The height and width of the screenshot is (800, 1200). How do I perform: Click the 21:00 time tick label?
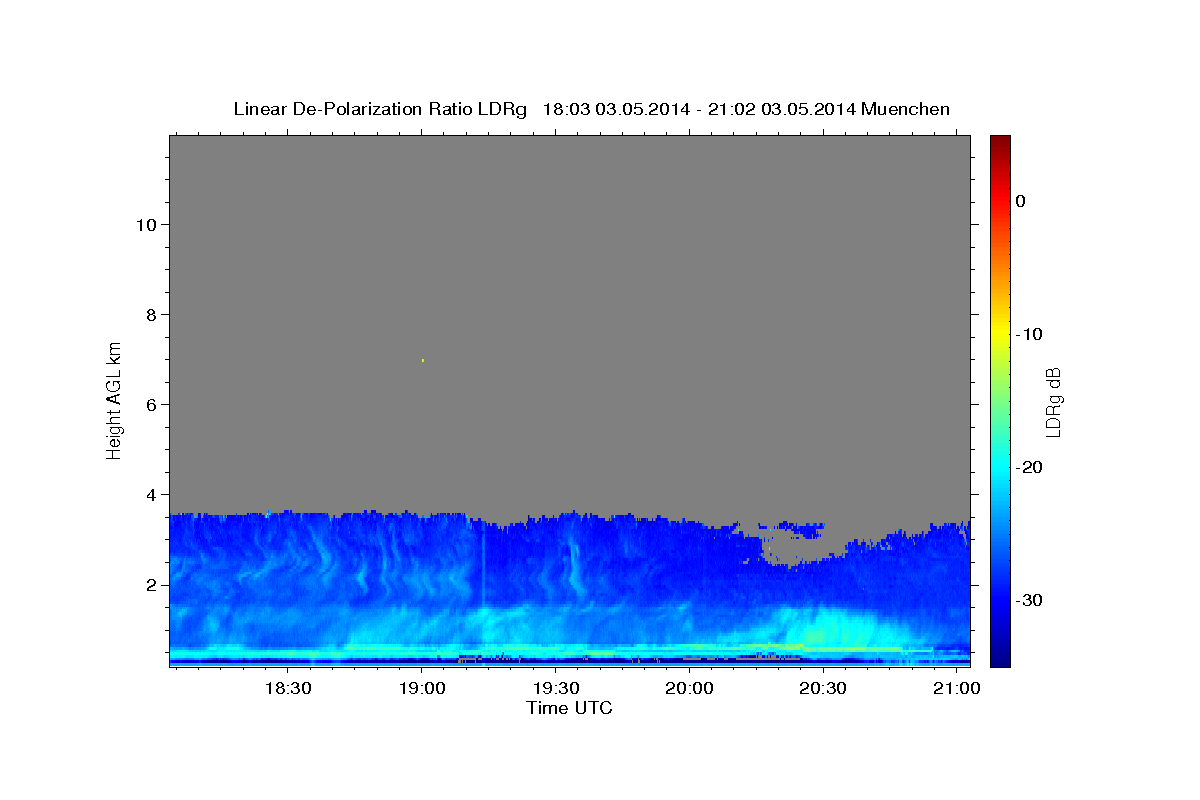pyautogui.click(x=958, y=689)
